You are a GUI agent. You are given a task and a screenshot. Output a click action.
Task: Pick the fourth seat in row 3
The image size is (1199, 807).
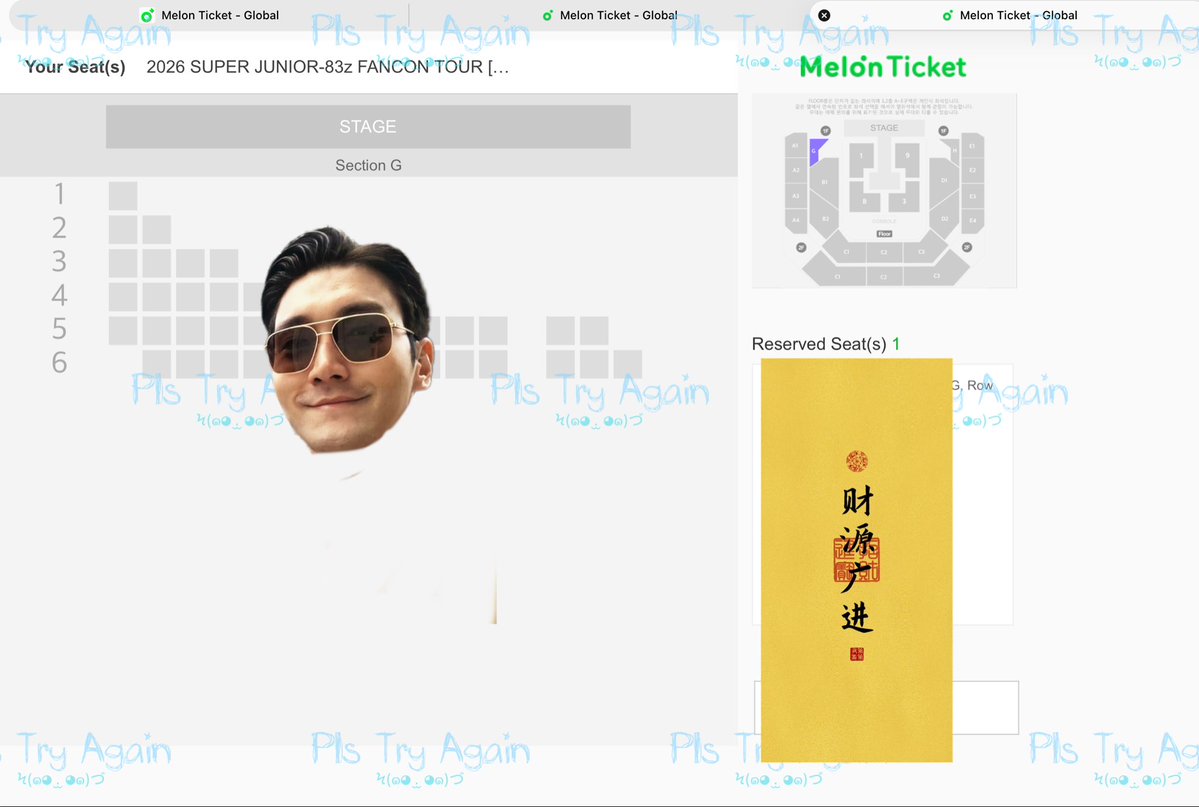pos(224,263)
